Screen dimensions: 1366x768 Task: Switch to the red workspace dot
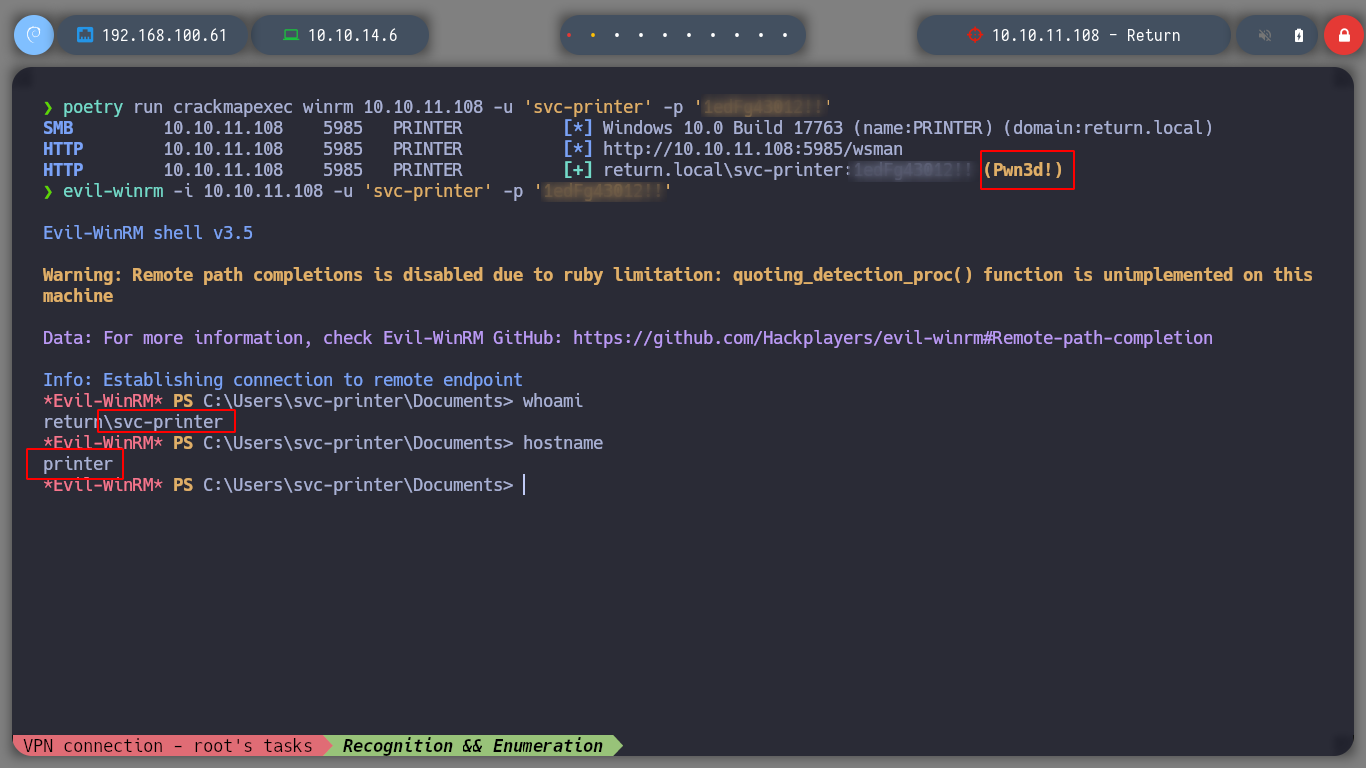click(569, 35)
